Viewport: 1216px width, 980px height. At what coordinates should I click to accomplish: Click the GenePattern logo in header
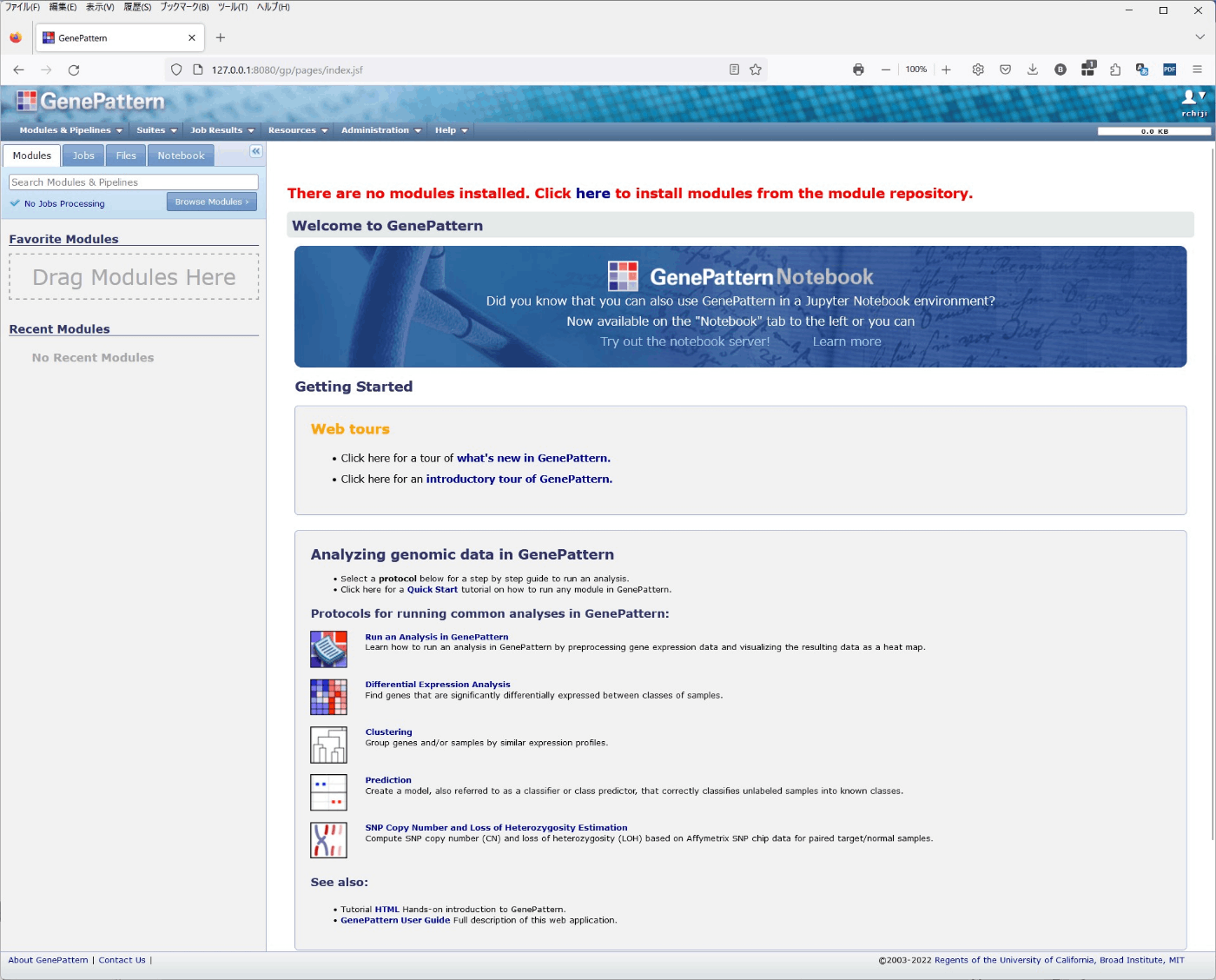point(91,102)
